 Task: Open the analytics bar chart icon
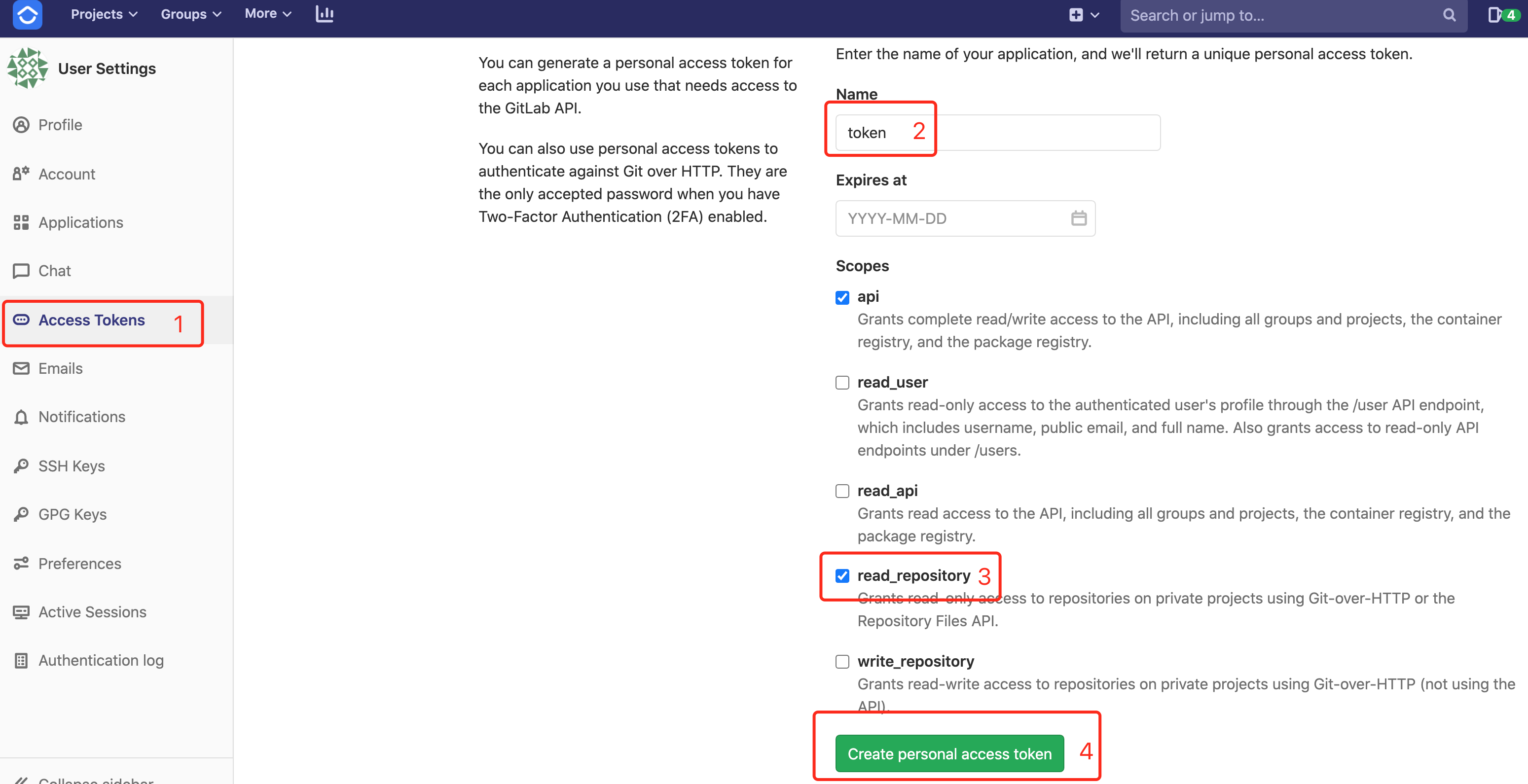pyautogui.click(x=325, y=14)
